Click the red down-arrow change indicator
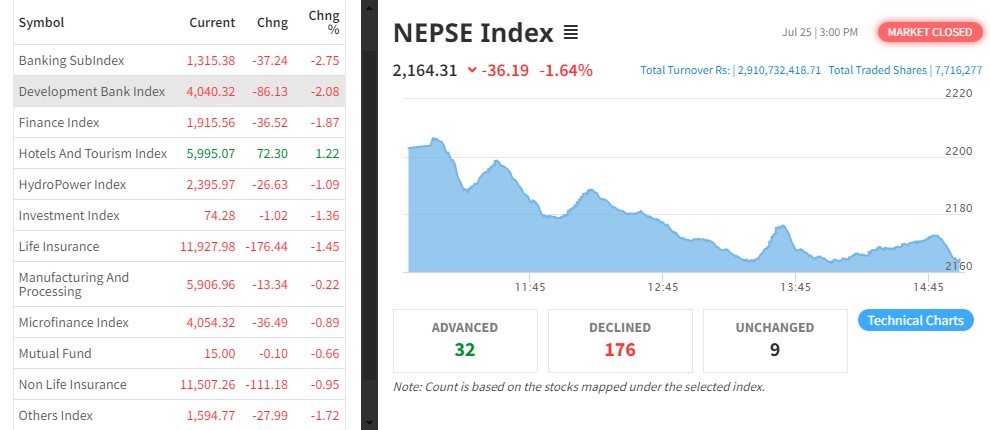Viewport: 990px width, 430px height. pyautogui.click(x=472, y=71)
